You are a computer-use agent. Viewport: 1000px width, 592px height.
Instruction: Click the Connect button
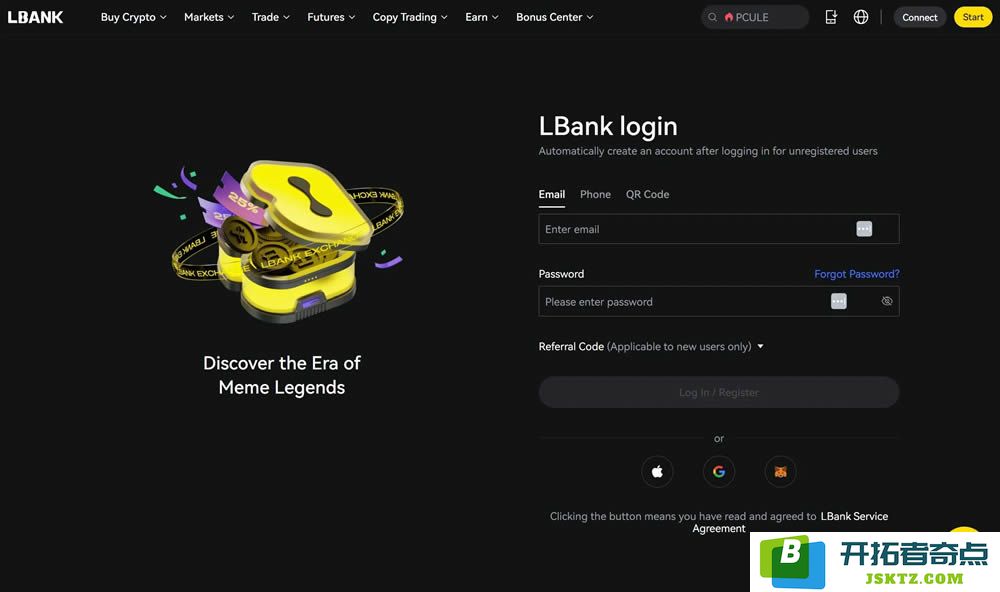pyautogui.click(x=920, y=17)
